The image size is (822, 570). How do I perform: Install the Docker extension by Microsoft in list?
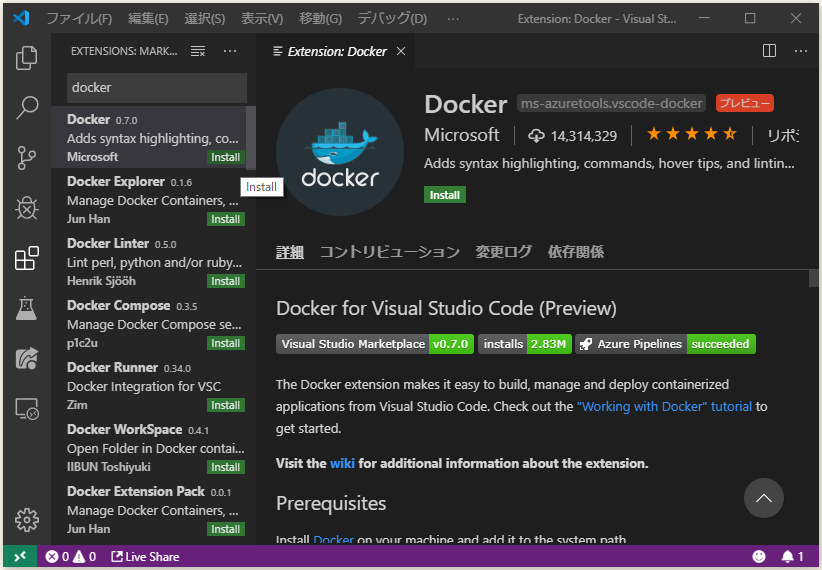click(x=225, y=157)
